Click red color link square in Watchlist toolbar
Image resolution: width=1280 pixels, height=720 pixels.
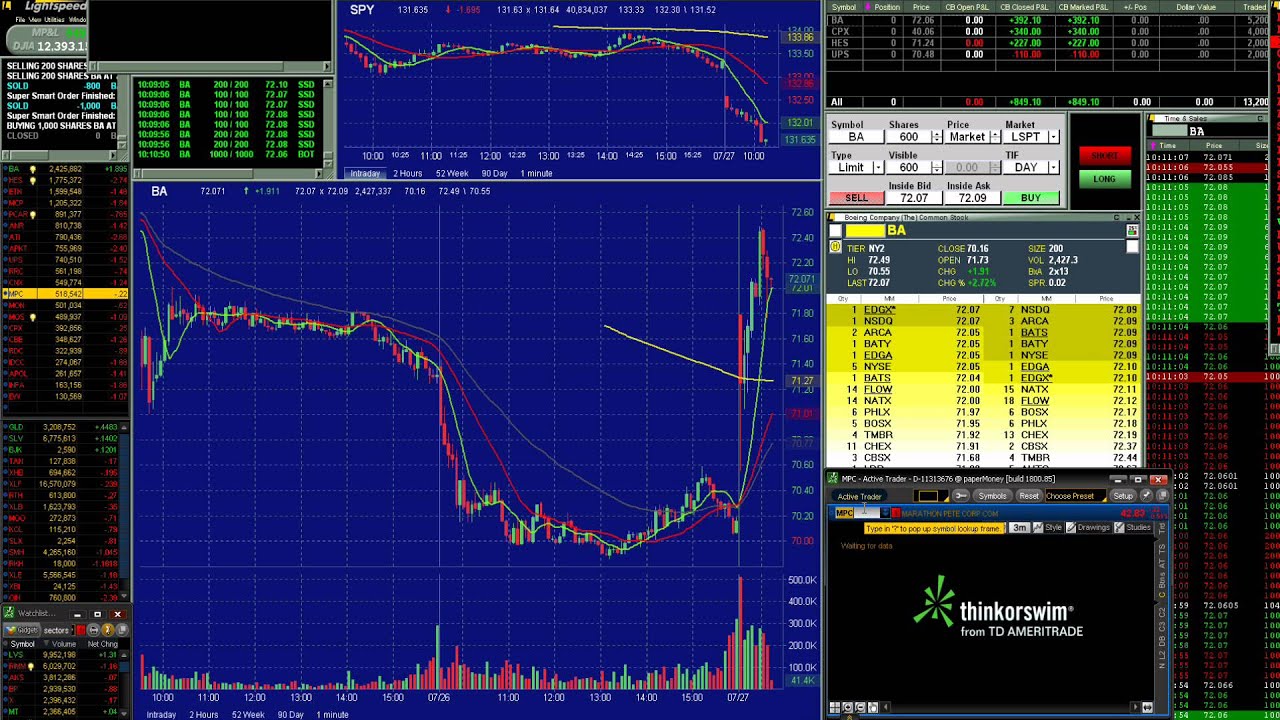pos(81,630)
